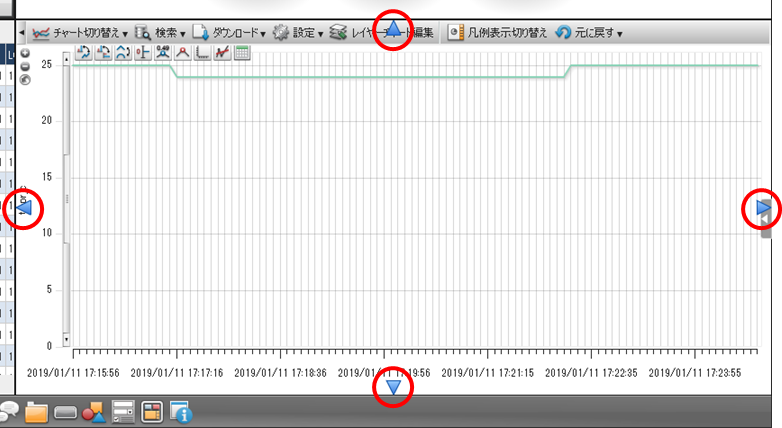
Task: Pan chart left with blue left triangle
Action: tap(24, 208)
